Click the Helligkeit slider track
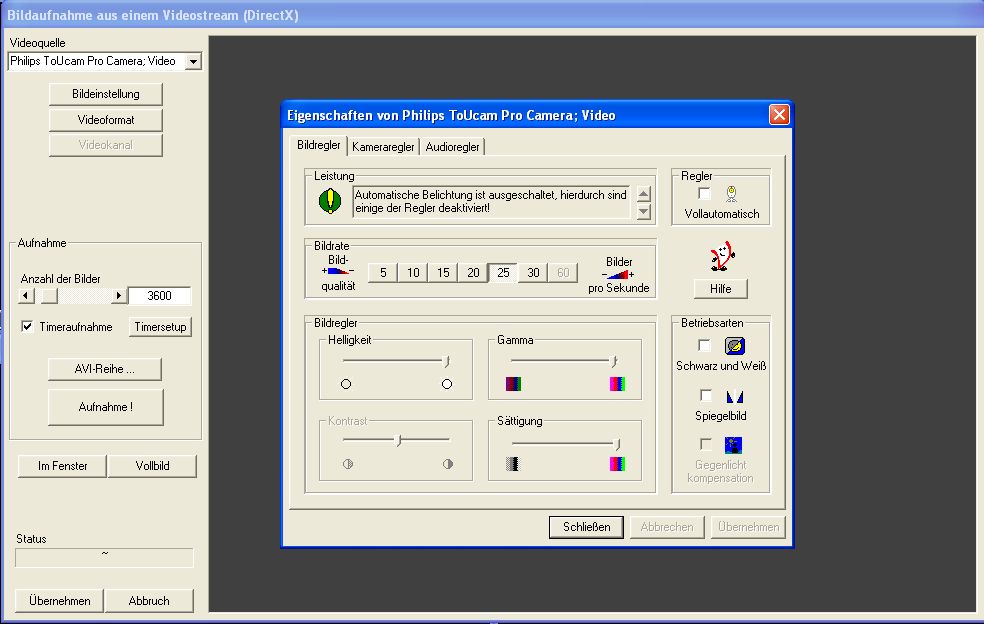 pyautogui.click(x=395, y=360)
